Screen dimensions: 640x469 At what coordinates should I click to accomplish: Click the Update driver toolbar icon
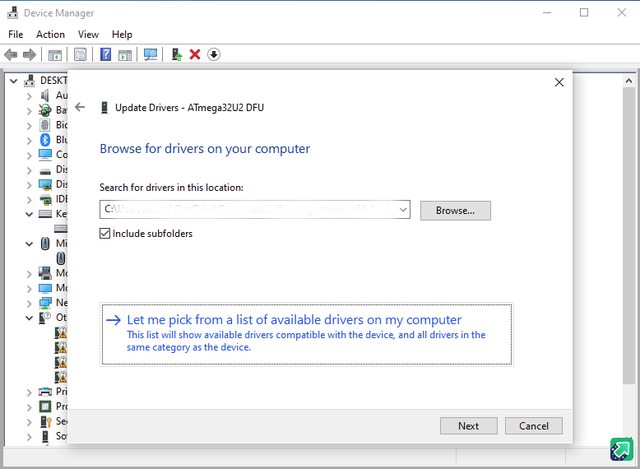pyautogui.click(x=176, y=54)
